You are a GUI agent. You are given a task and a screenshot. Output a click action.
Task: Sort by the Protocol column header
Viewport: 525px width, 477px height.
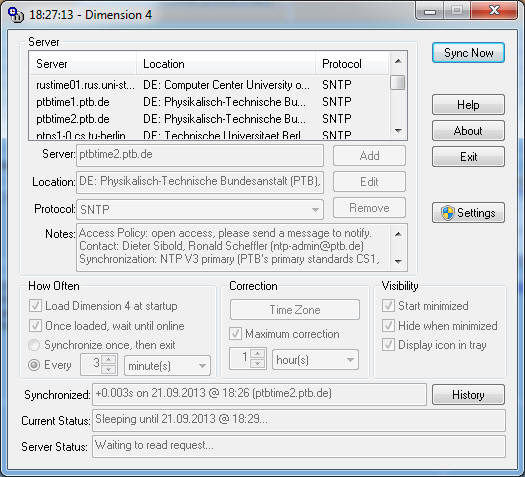[352, 64]
